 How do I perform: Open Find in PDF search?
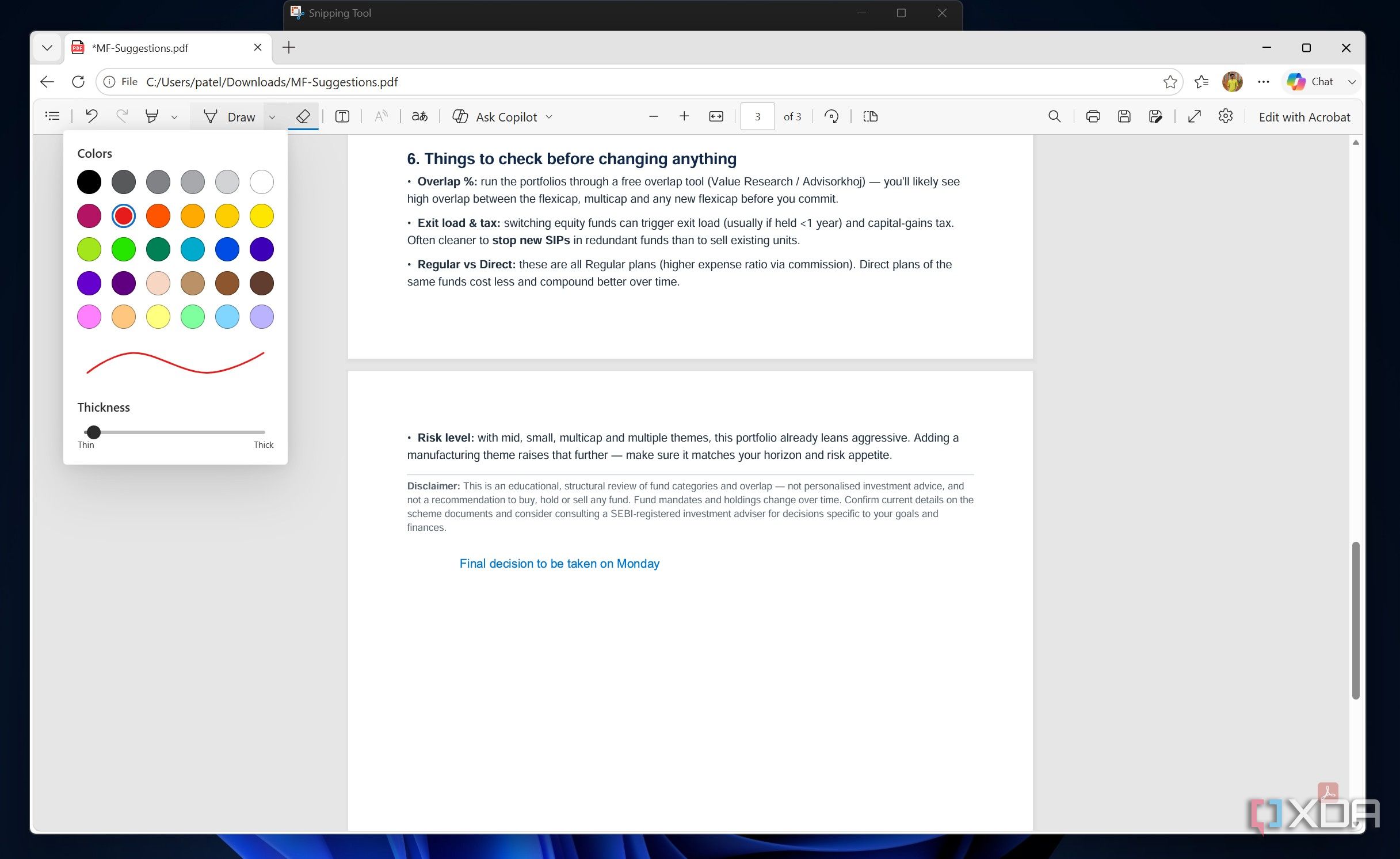coord(1054,116)
